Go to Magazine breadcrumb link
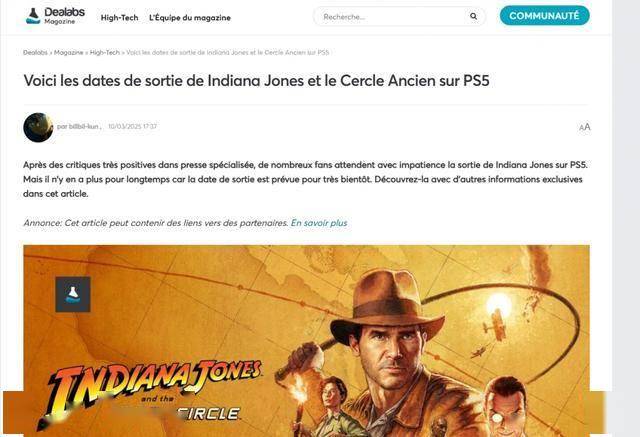This screenshot has height=437, width=640. click(69, 52)
